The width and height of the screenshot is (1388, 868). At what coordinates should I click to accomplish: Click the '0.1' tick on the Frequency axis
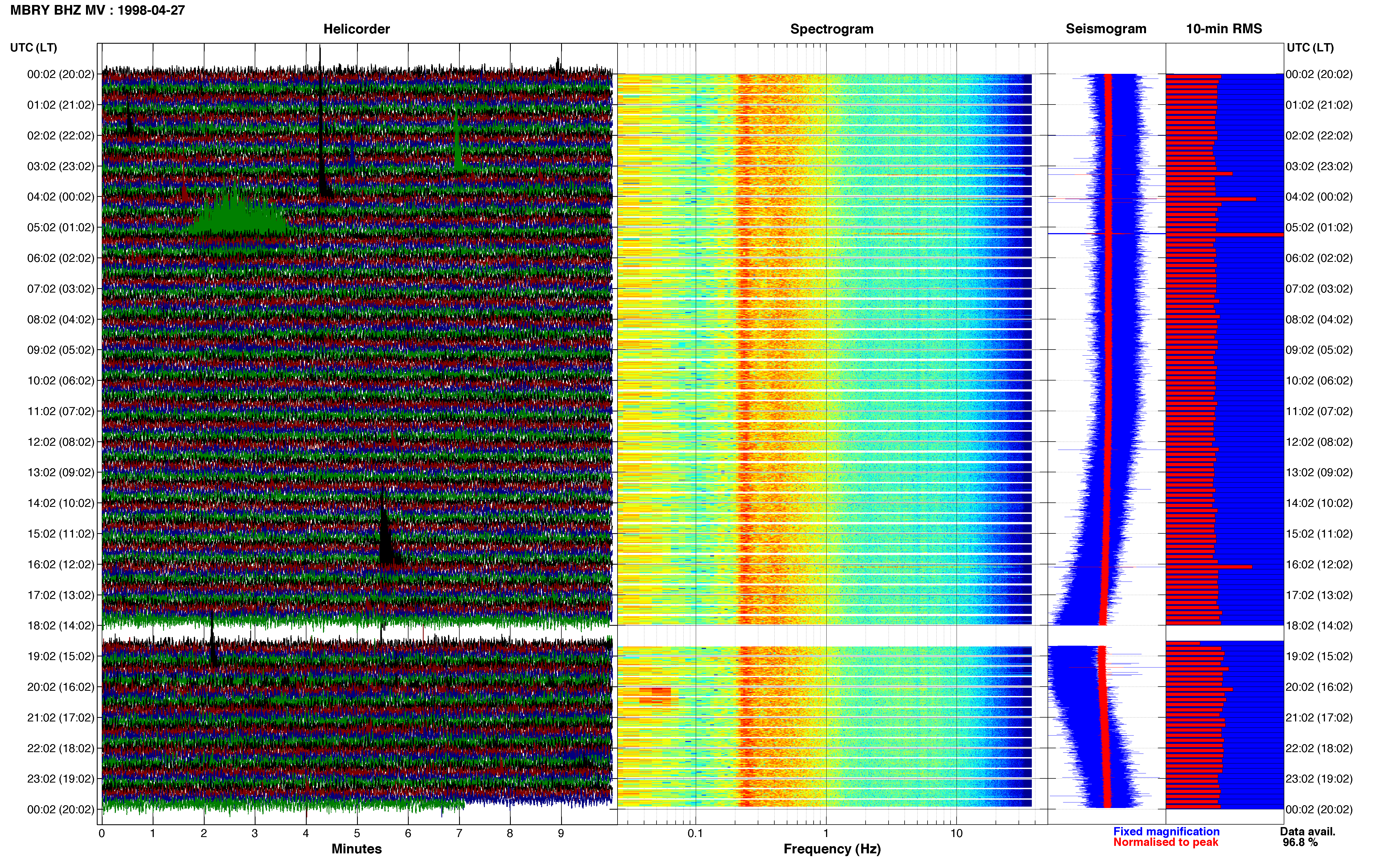pos(695,833)
